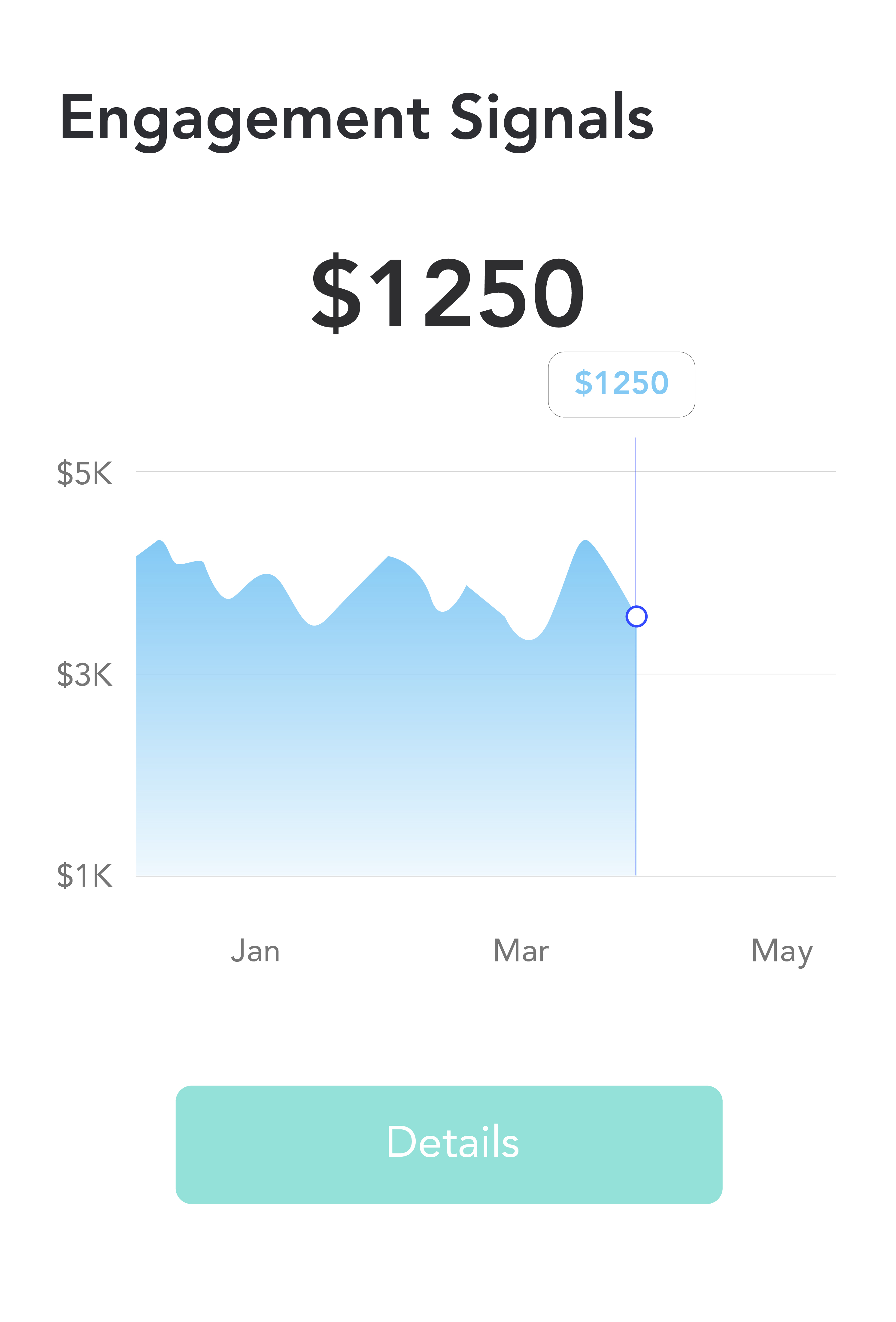Click the $3K y-axis label
This screenshot has width=896, height=1322.
coord(84,675)
